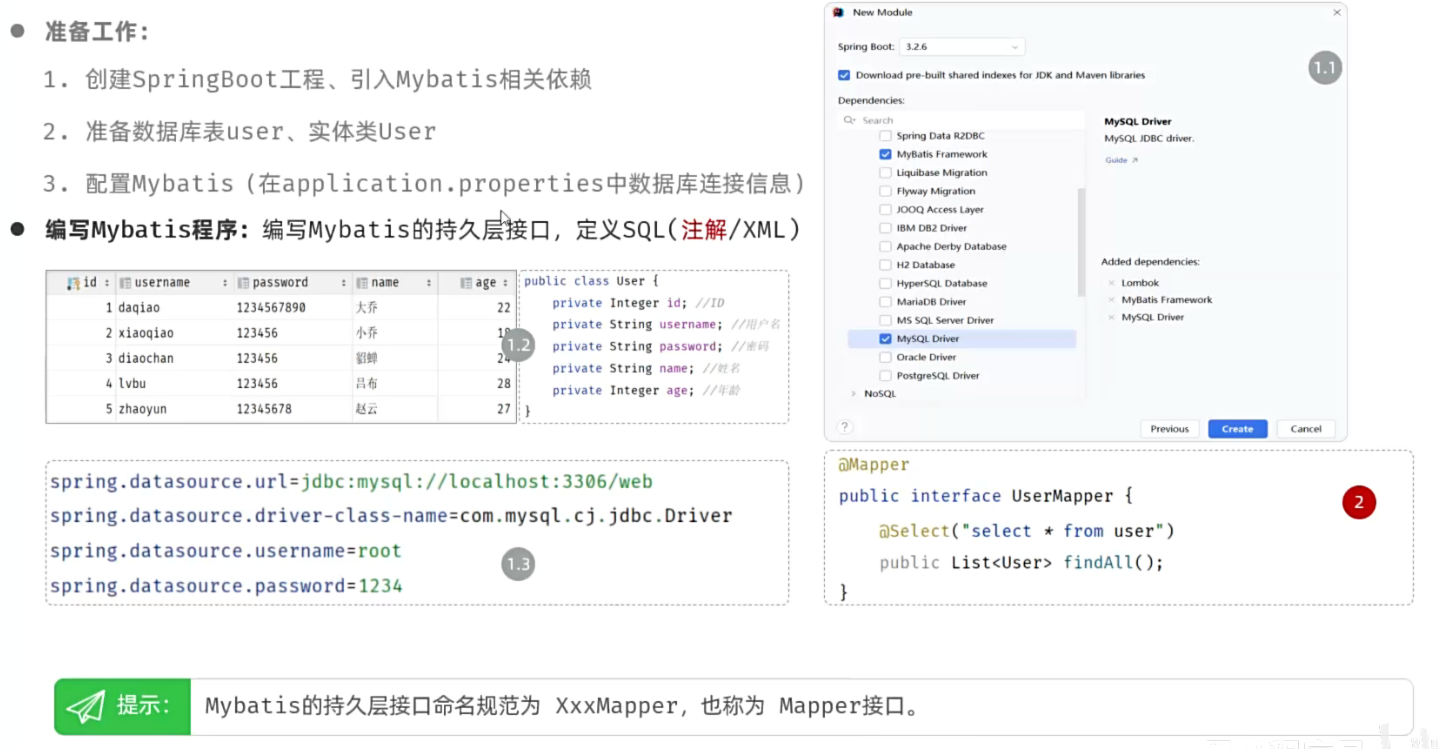Select password cell '1234567890'

tap(271, 308)
